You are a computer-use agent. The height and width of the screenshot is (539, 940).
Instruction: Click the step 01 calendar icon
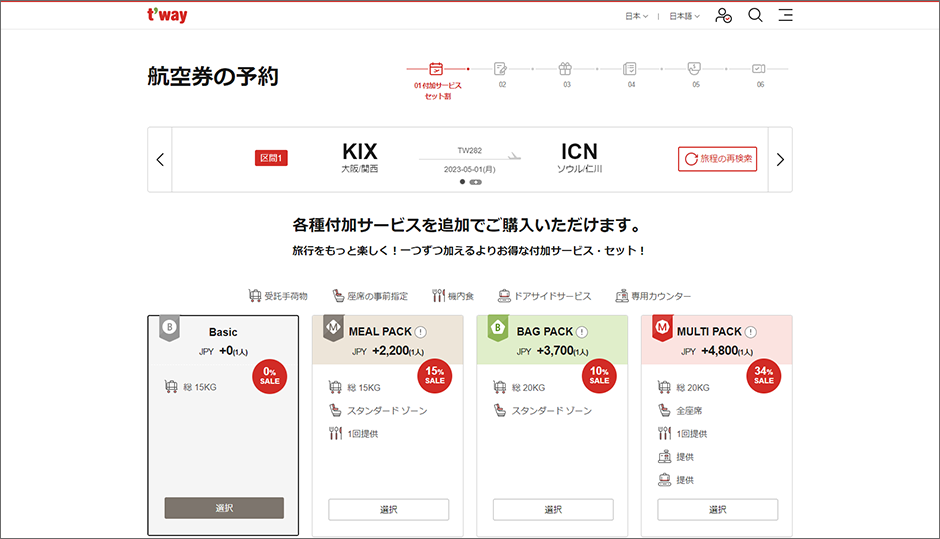pos(436,69)
